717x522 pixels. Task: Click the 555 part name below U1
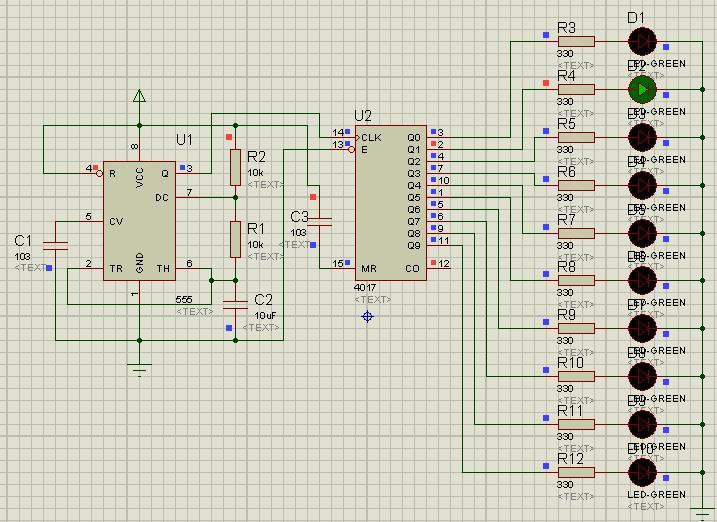[184, 299]
